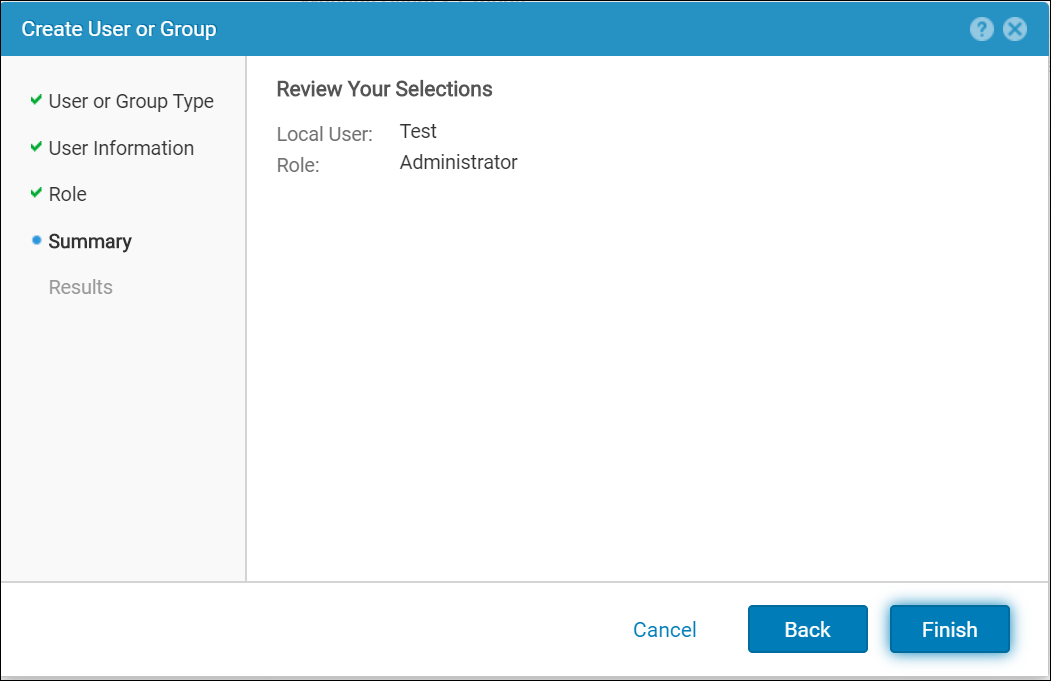Go back with the Back button

[x=807, y=629]
